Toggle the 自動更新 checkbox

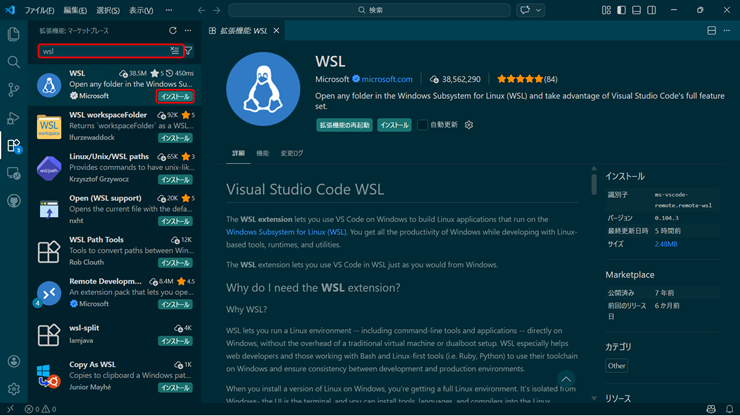click(x=422, y=125)
